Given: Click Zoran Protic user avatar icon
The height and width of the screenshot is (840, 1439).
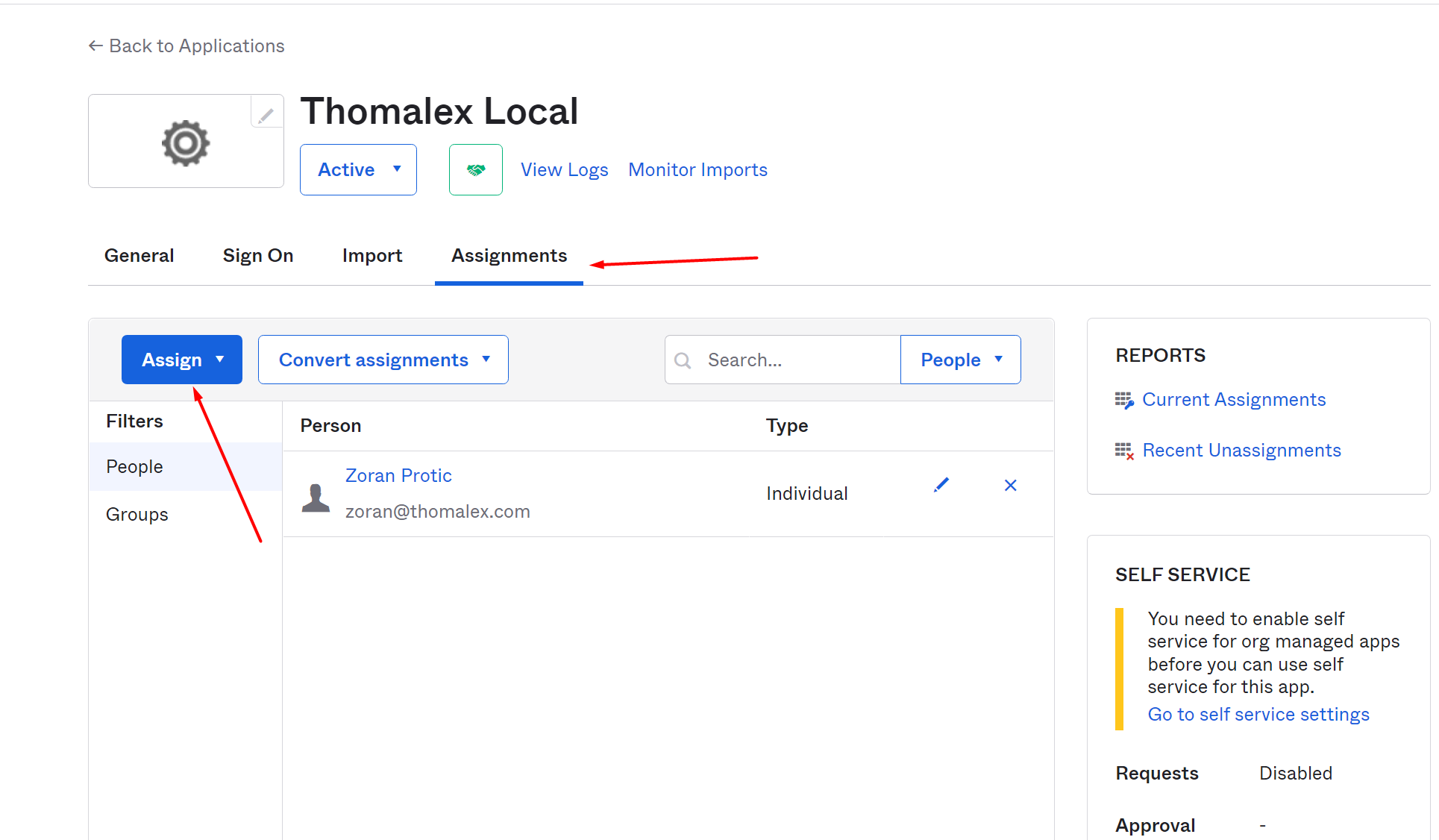Looking at the screenshot, I should (316, 498).
